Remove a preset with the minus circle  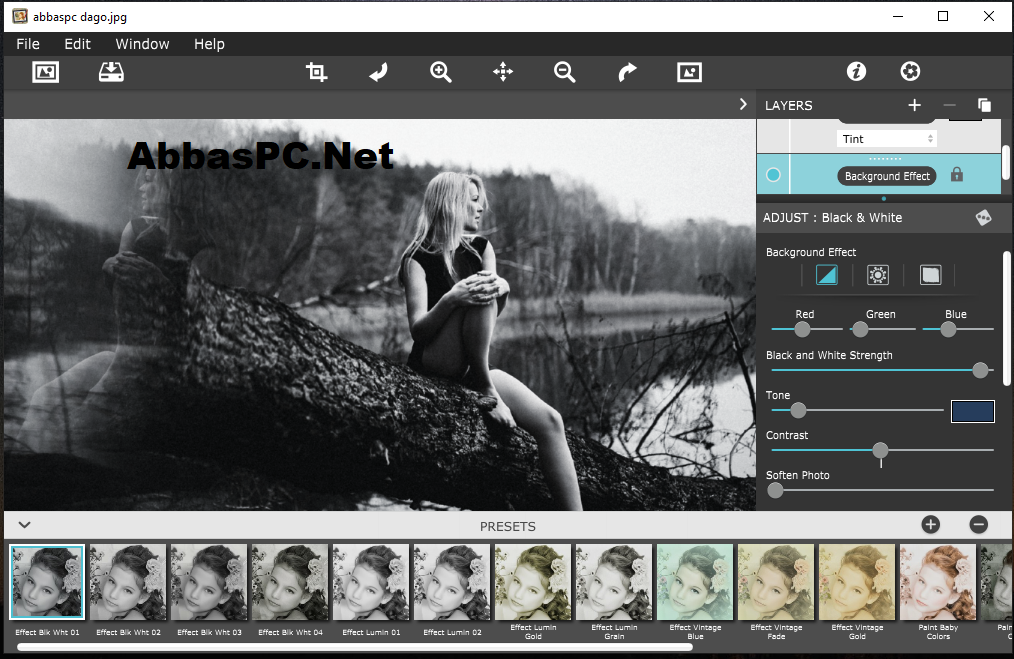click(978, 524)
